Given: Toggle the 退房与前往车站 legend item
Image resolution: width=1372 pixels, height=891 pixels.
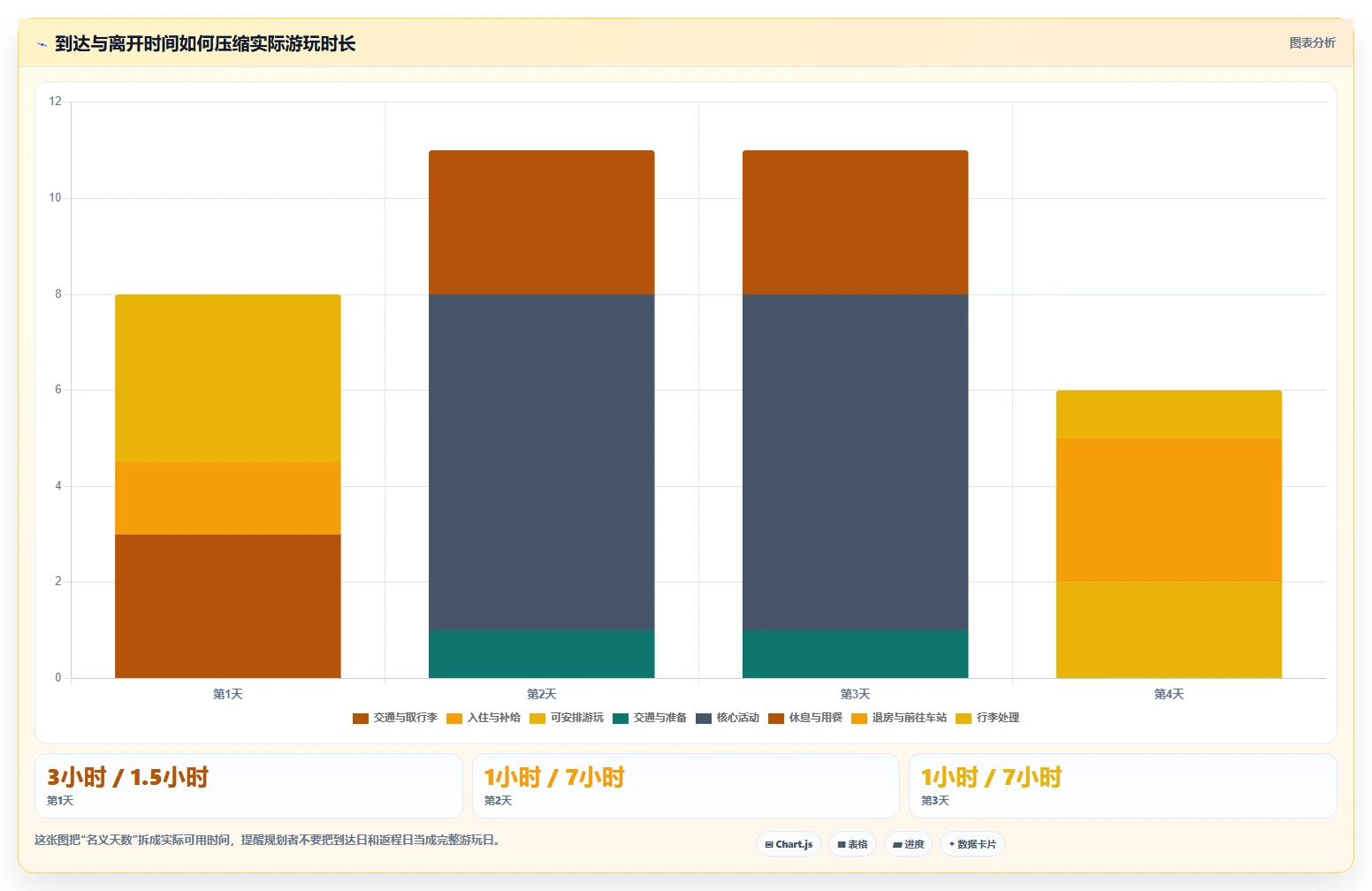Looking at the screenshot, I should click(x=899, y=718).
